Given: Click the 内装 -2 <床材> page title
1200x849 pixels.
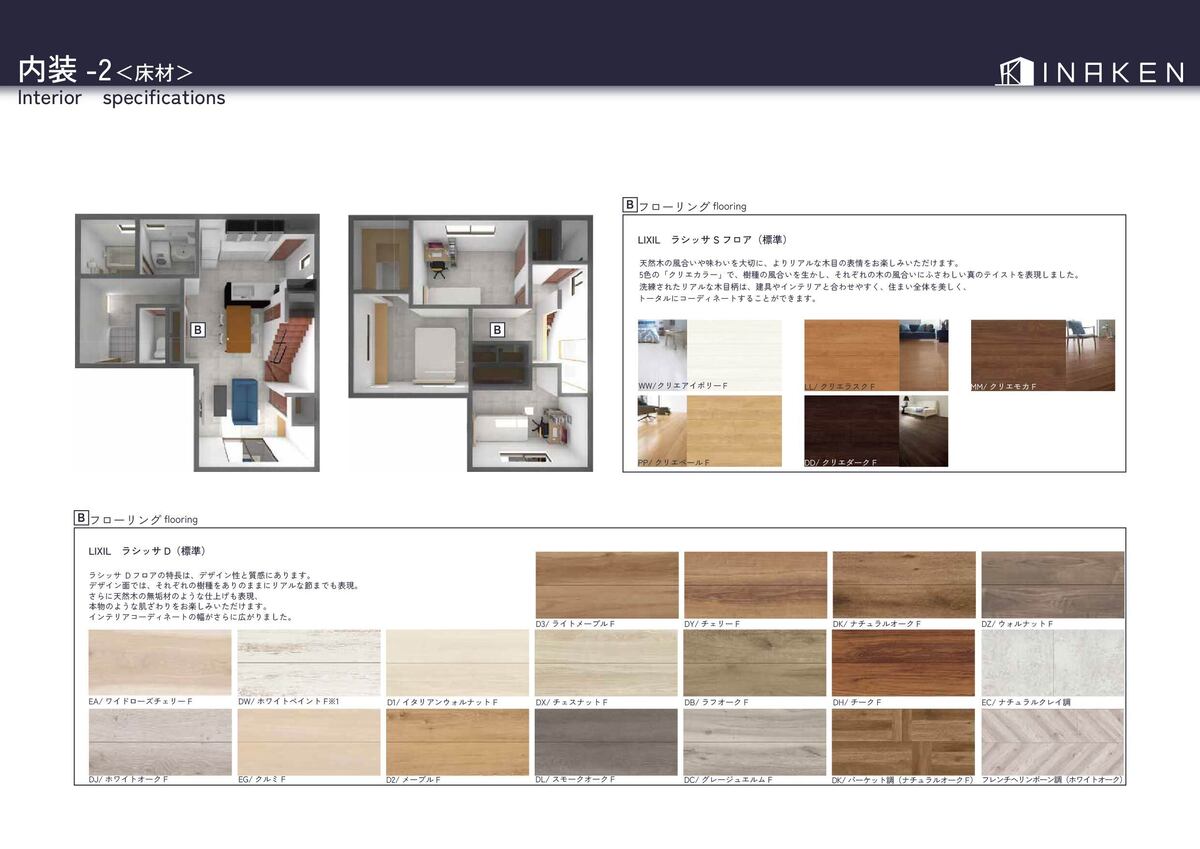Looking at the screenshot, I should pos(105,71).
